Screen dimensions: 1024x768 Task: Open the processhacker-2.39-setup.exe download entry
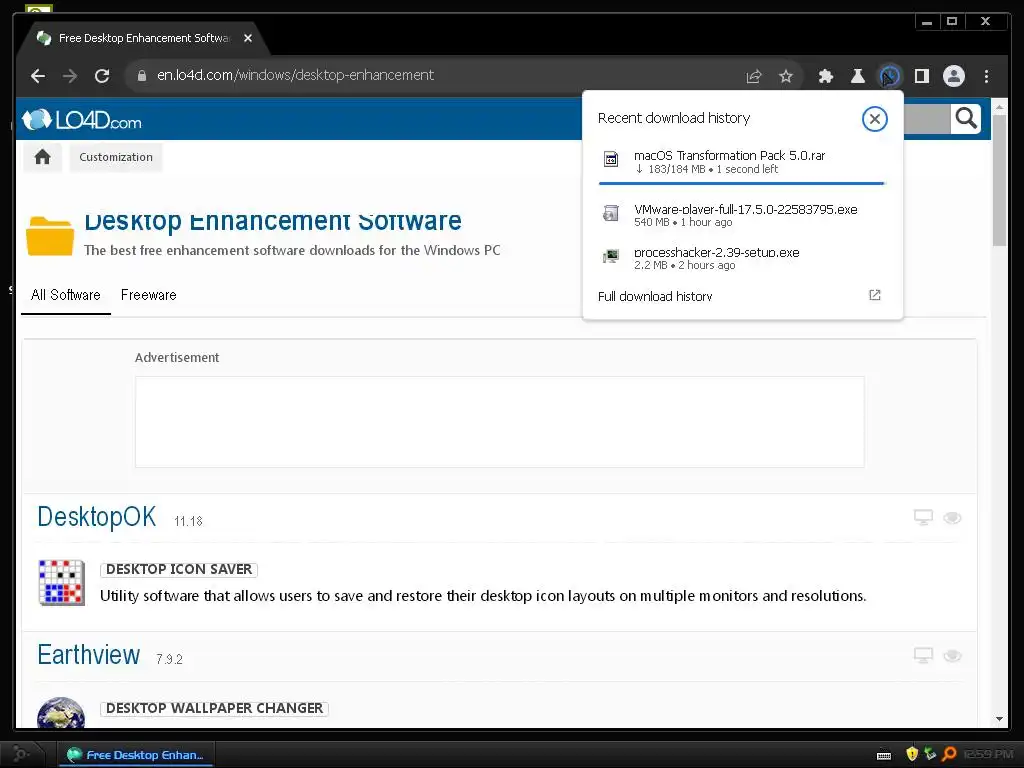(x=741, y=259)
